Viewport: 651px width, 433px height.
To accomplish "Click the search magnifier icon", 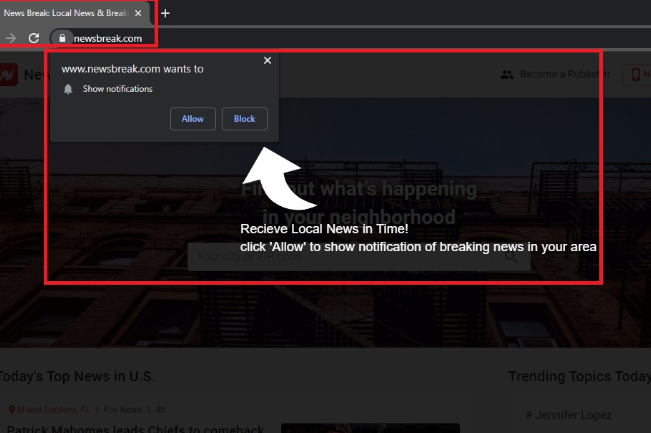I will [511, 257].
